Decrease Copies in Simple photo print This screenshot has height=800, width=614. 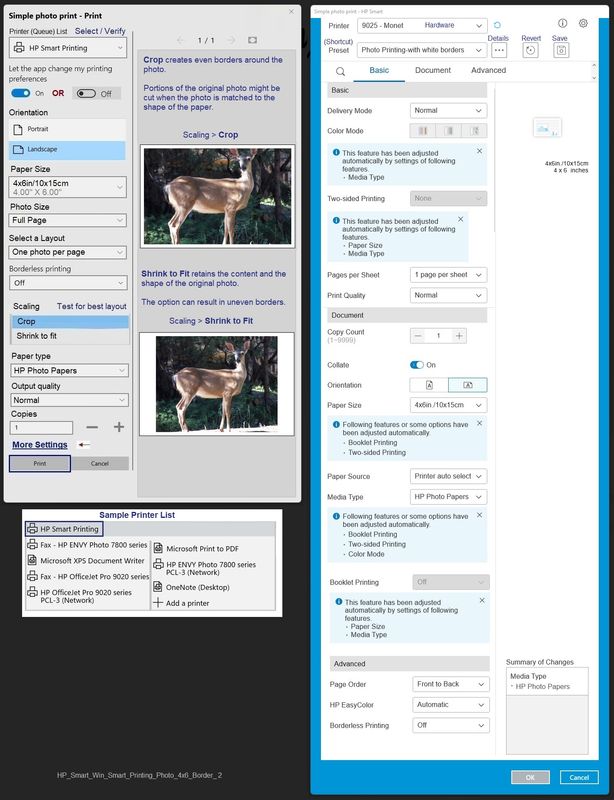click(x=92, y=427)
